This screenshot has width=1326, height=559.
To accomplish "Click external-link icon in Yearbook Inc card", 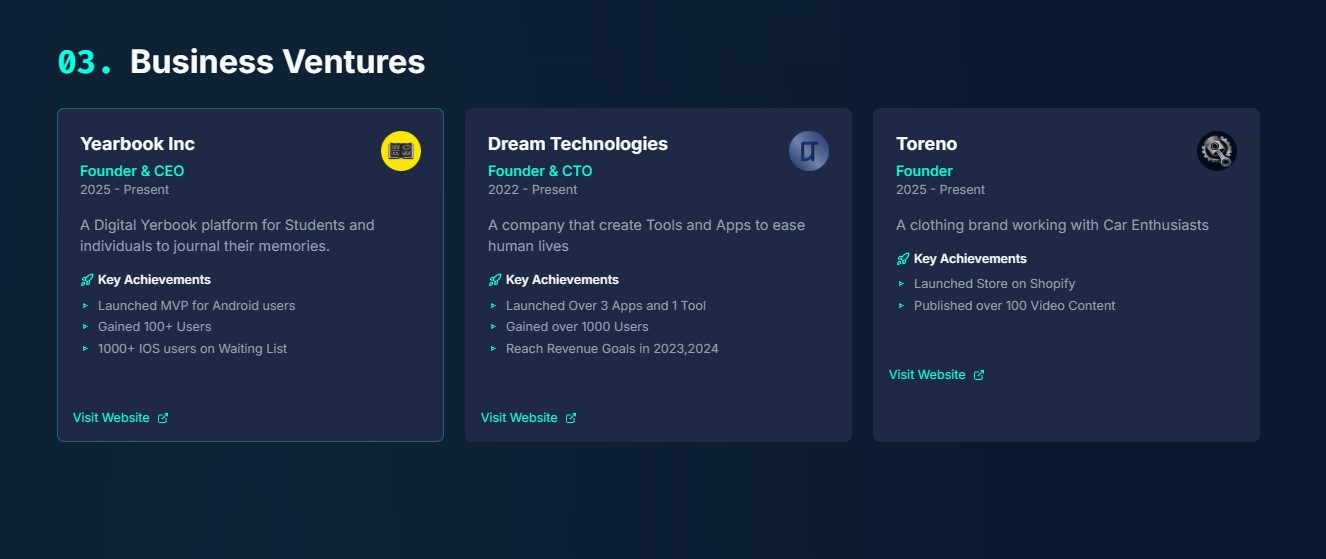I will pyautogui.click(x=163, y=418).
